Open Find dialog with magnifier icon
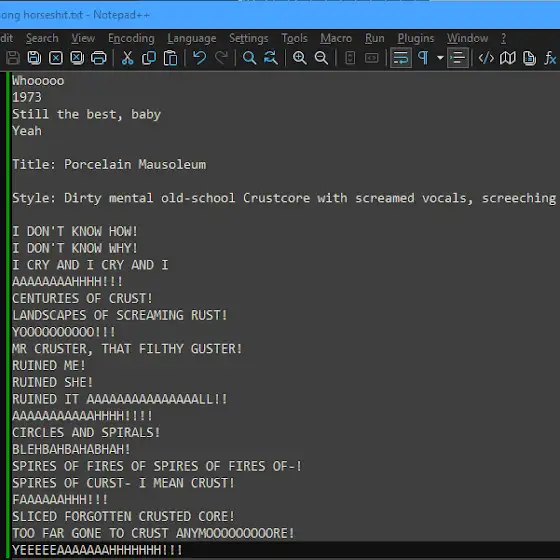Image resolution: width=560 pixels, height=560 pixels. (249, 58)
